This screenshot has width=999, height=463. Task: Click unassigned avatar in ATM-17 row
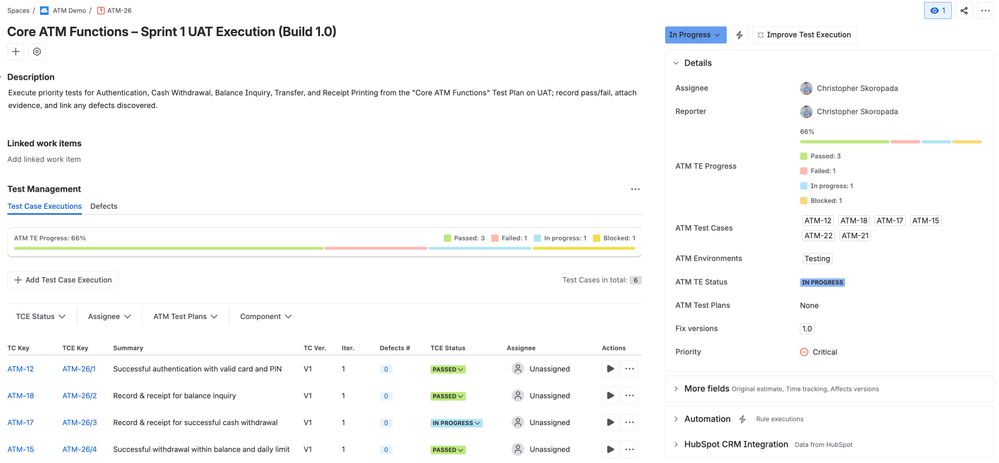coord(518,422)
